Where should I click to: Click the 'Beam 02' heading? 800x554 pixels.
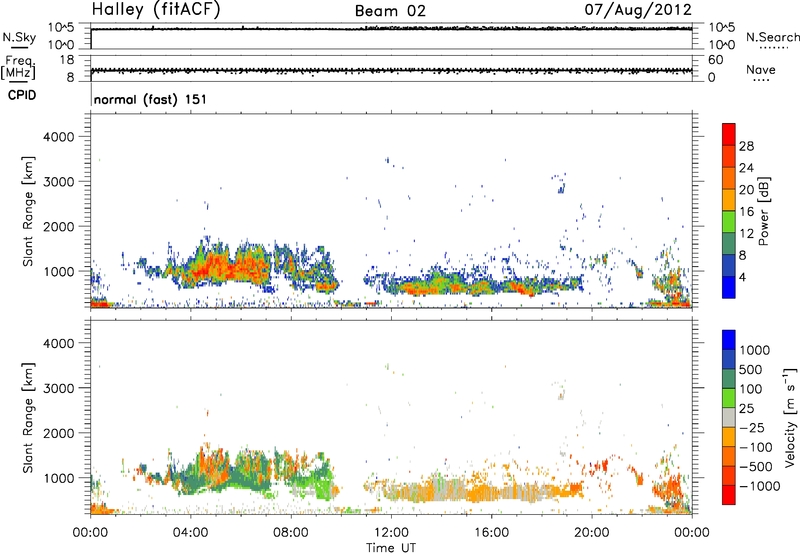390,11
